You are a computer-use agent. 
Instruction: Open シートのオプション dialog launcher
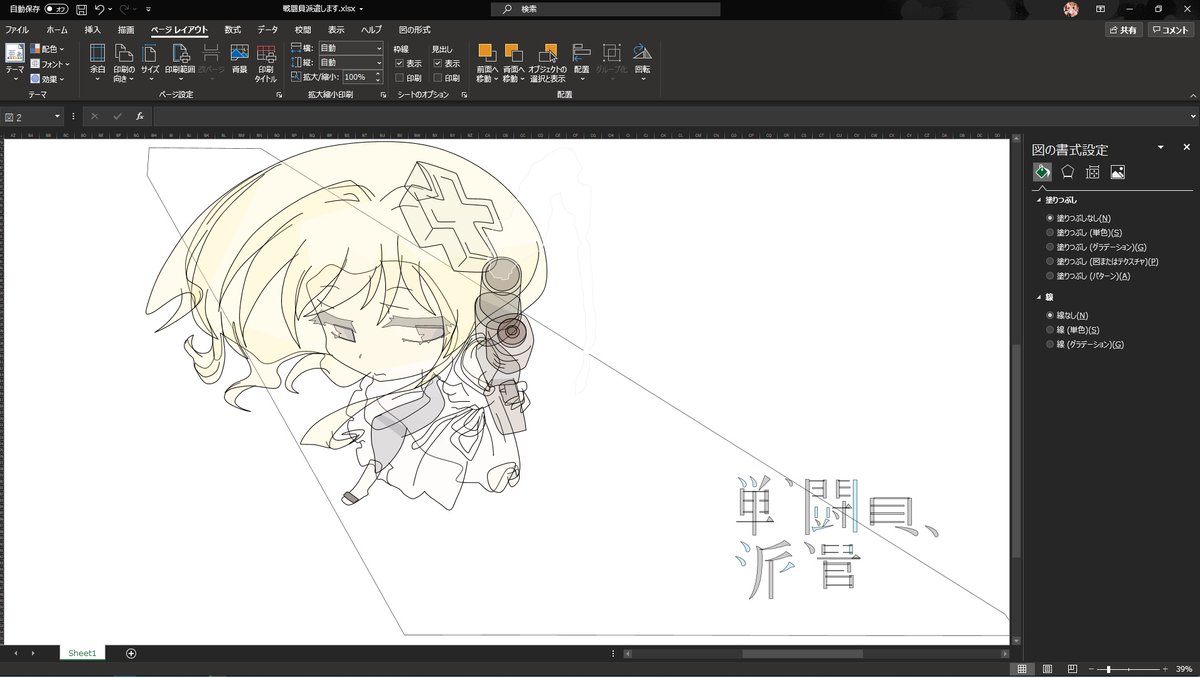[x=464, y=95]
